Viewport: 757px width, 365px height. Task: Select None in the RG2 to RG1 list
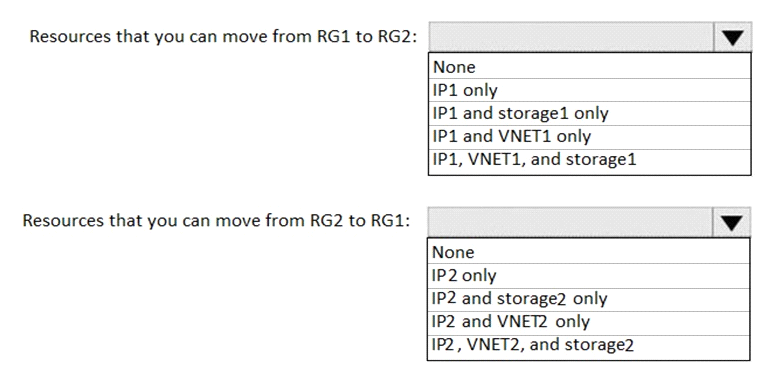coord(589,252)
